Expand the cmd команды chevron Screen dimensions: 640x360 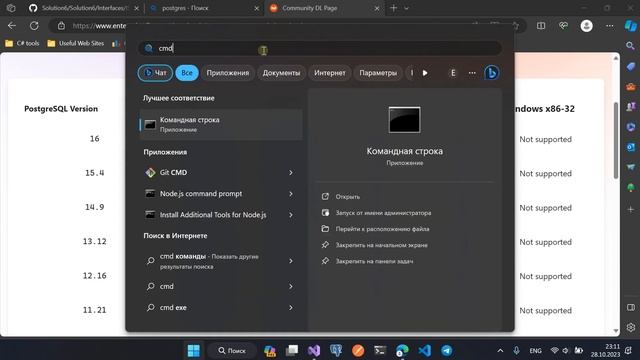point(291,261)
